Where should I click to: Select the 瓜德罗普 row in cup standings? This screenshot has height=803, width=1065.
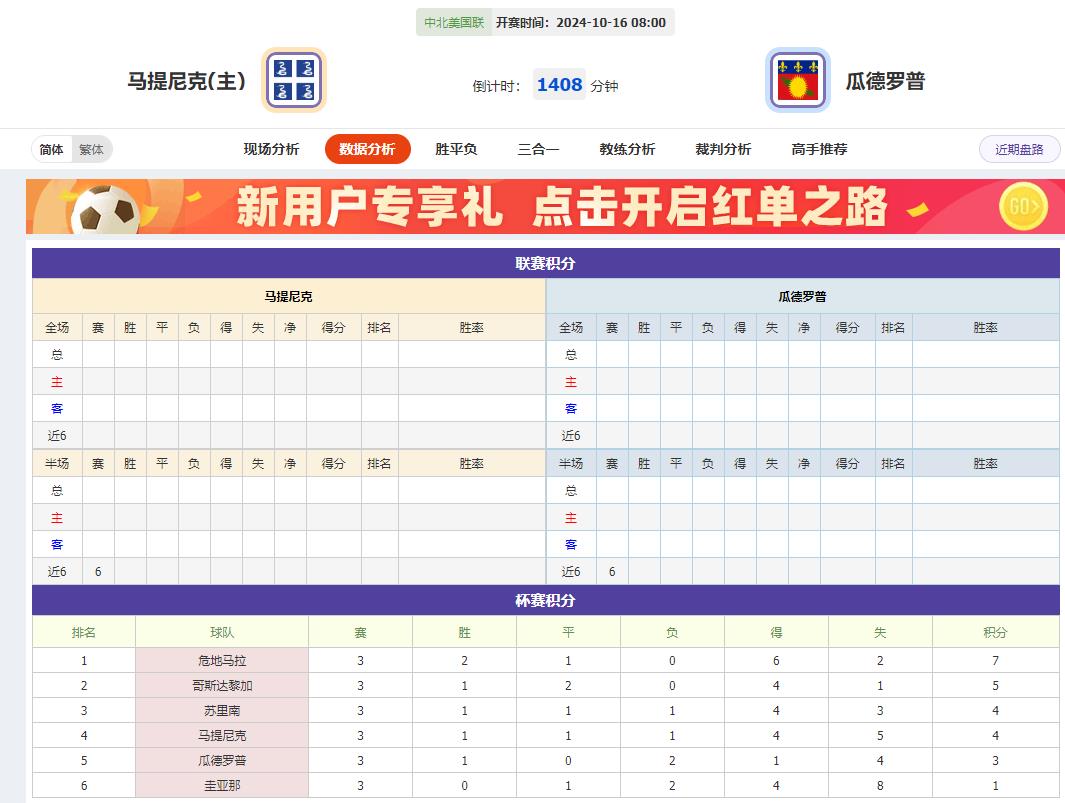pos(223,760)
